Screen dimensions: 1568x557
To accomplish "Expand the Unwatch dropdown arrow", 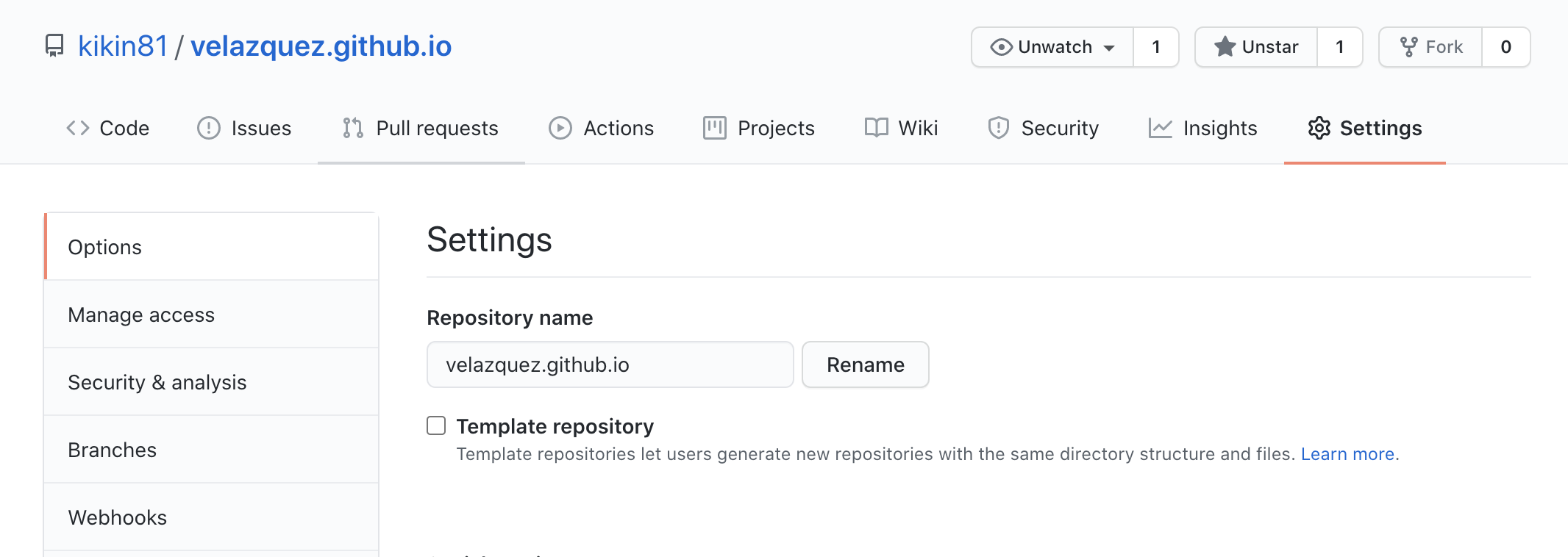I will (1109, 48).
